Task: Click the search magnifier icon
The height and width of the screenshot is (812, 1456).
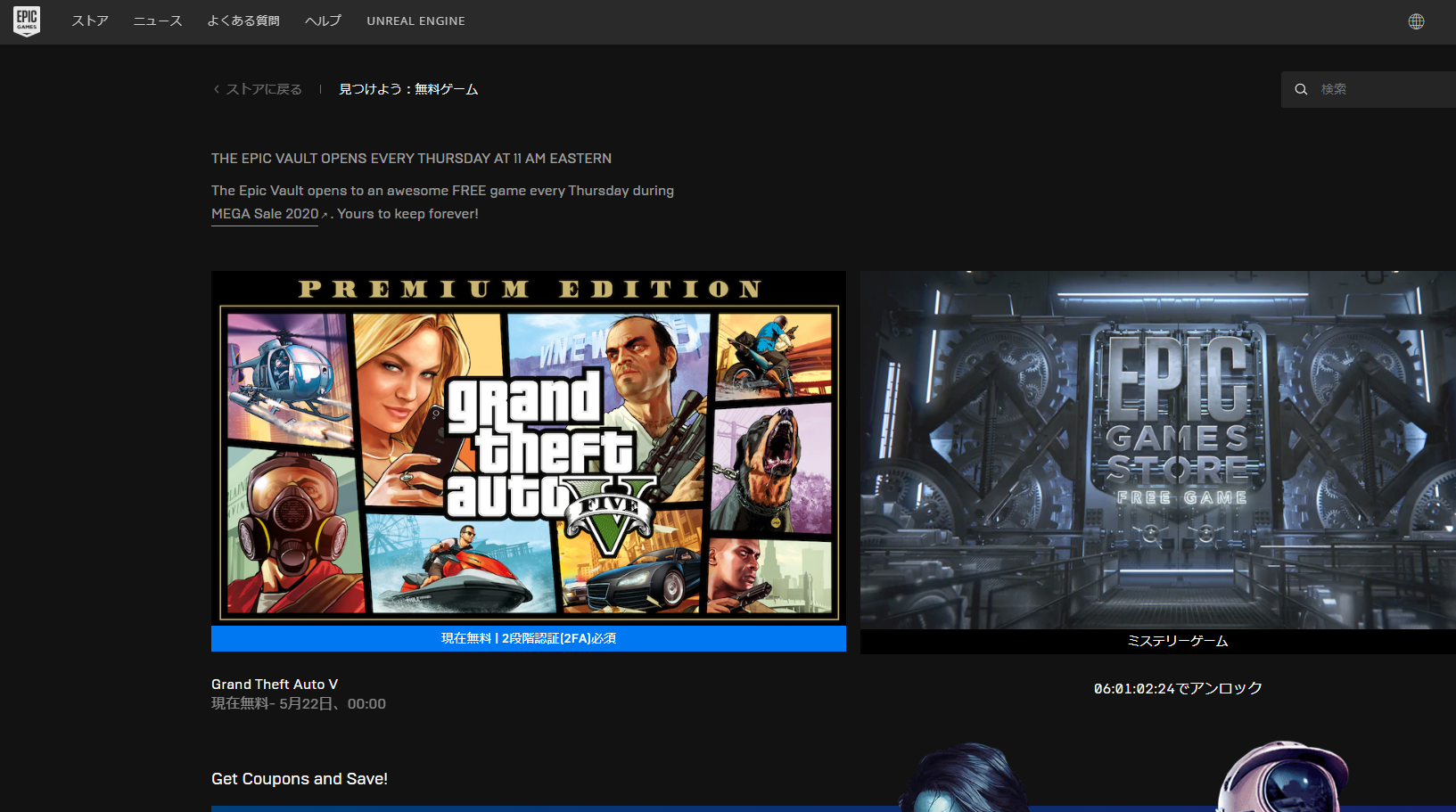Action: 1301,89
